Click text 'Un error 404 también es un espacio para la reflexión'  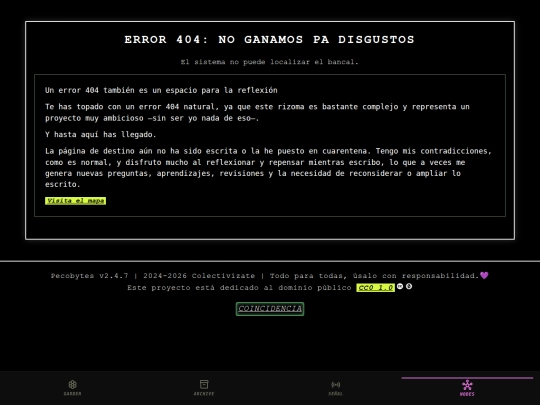coord(161,90)
